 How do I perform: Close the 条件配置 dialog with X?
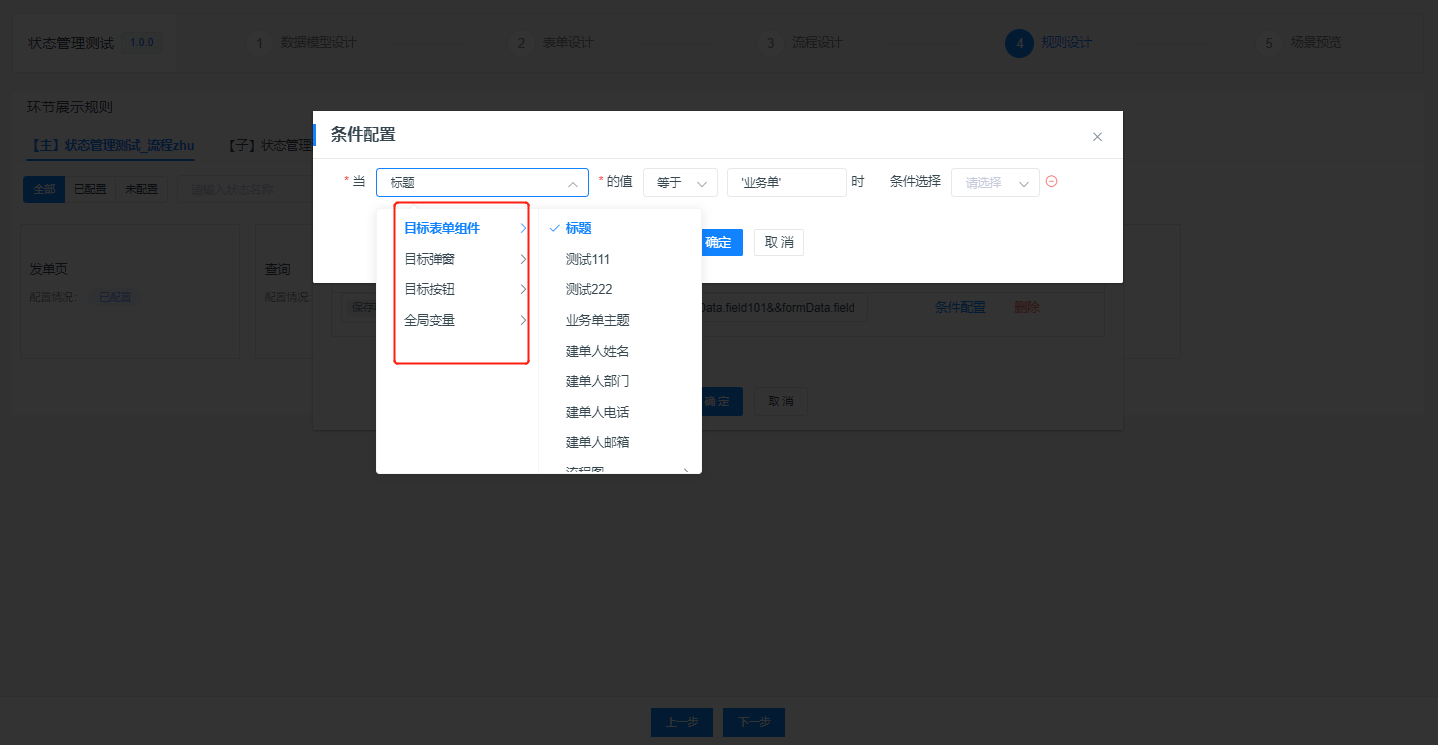point(1097,137)
